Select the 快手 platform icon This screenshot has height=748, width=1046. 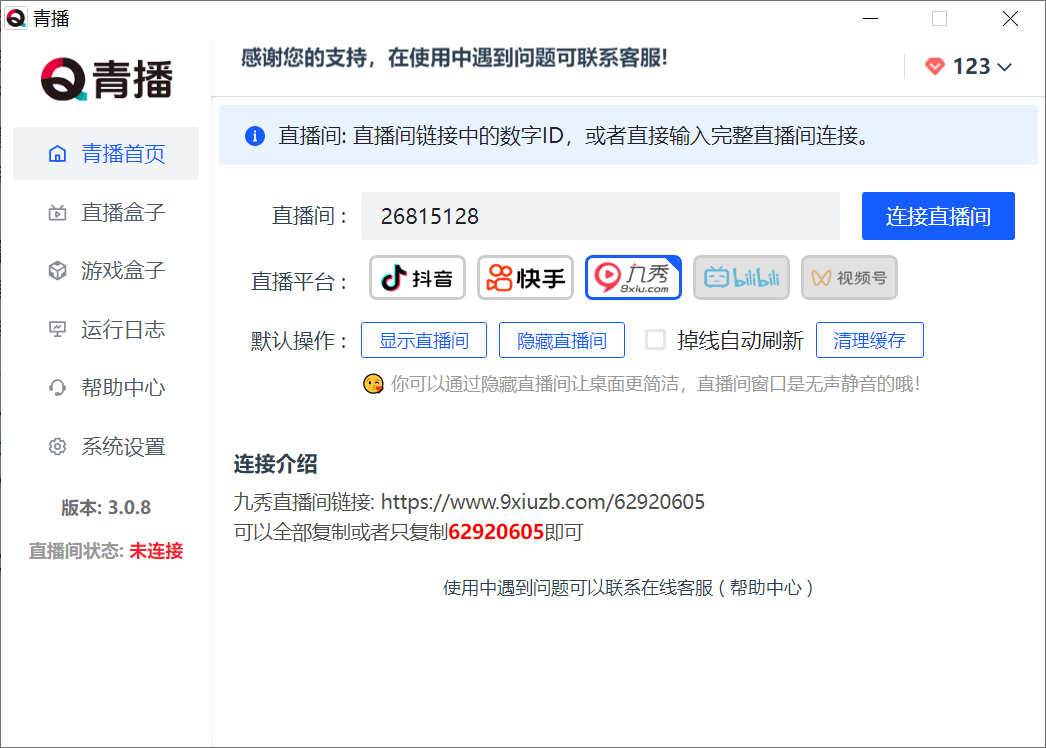pos(525,278)
